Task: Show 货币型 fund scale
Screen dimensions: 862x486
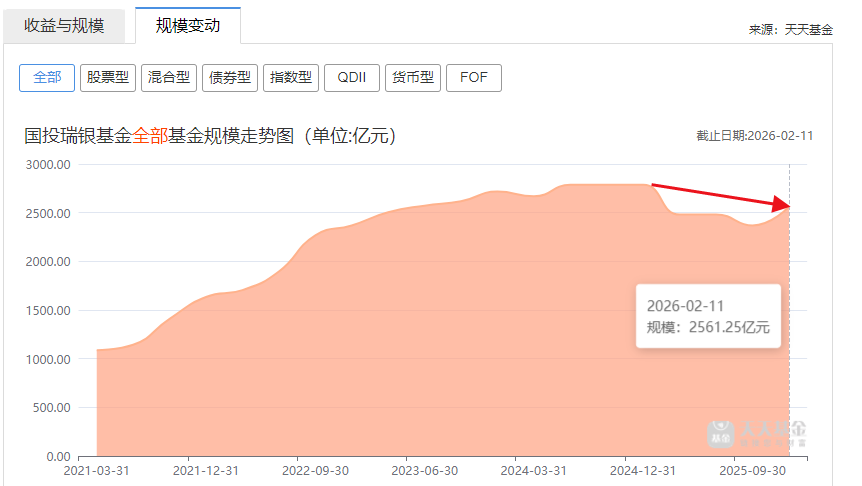Action: [413, 77]
